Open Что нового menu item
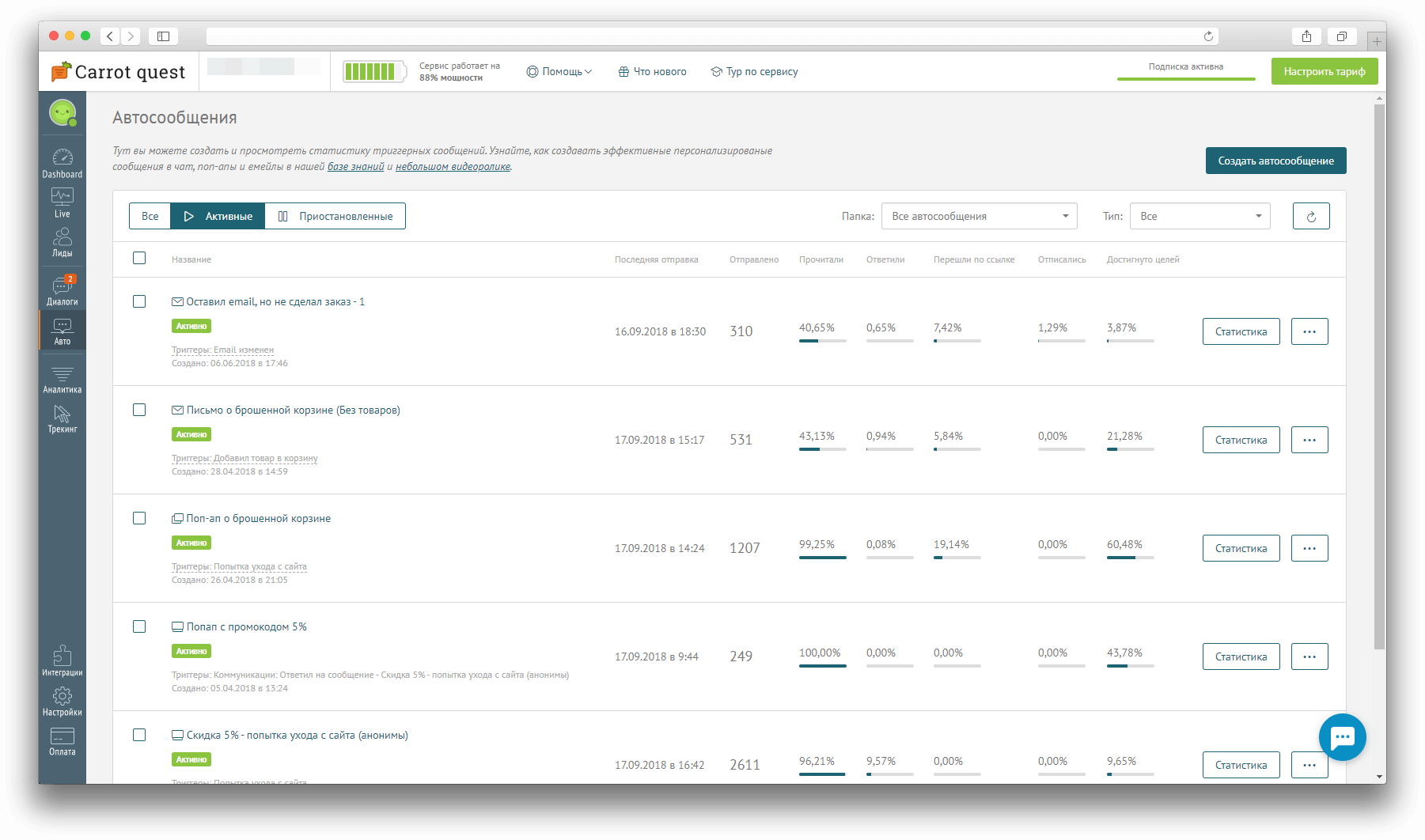Image resolution: width=1425 pixels, height=840 pixels. click(x=652, y=72)
